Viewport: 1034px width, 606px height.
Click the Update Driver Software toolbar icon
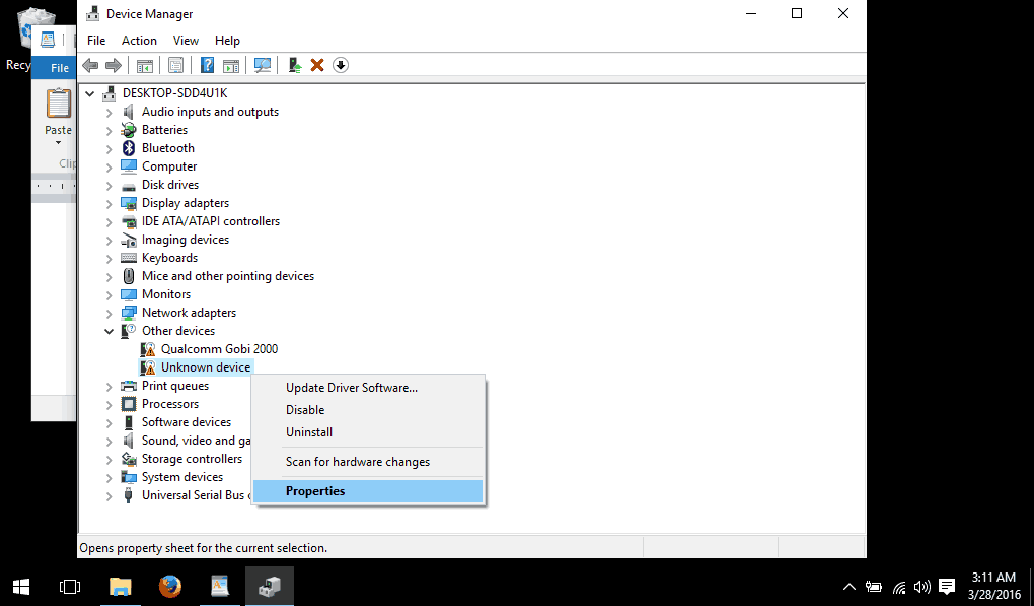tap(294, 65)
